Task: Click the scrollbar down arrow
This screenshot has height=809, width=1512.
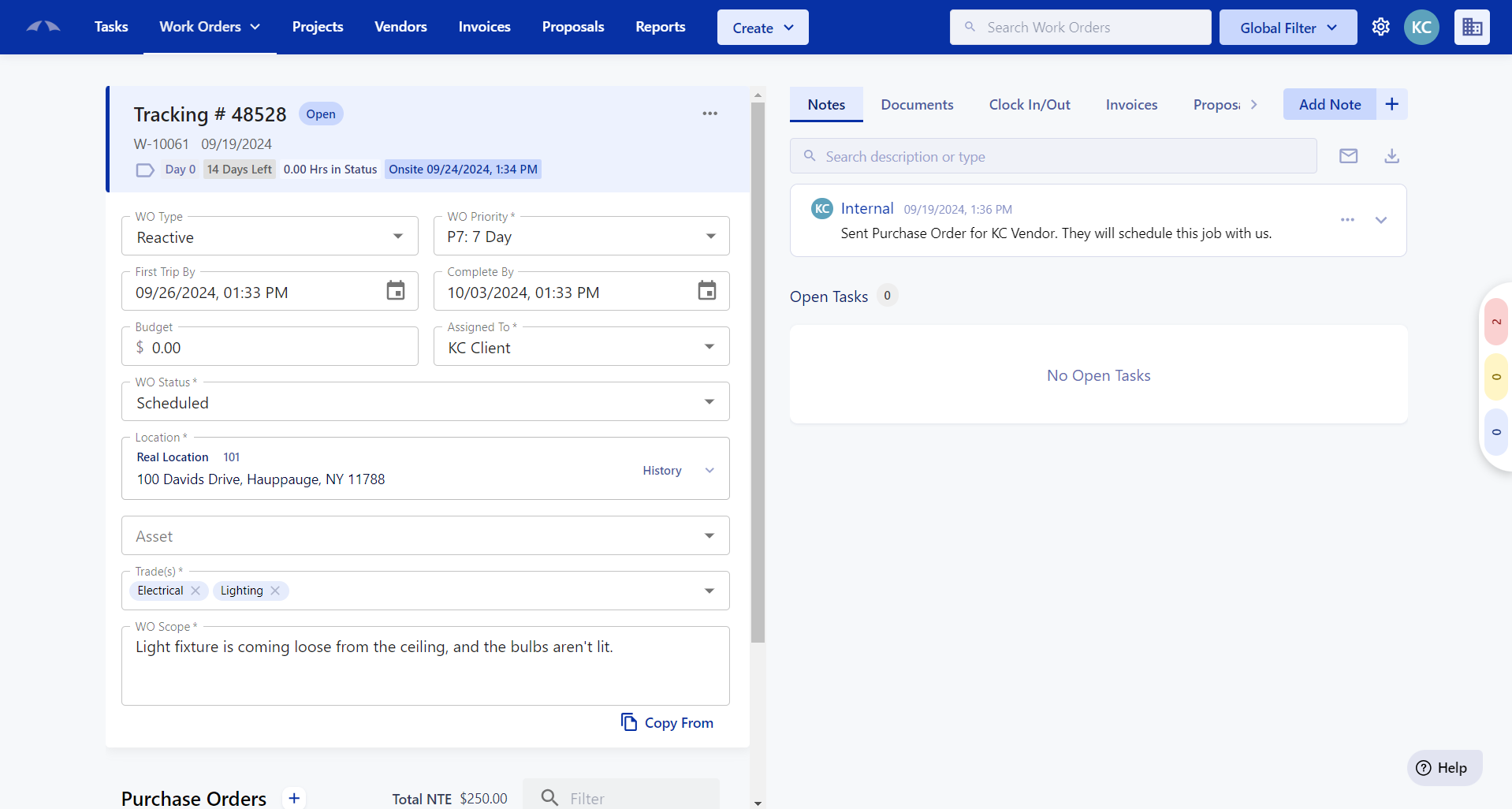Action: 758,803
